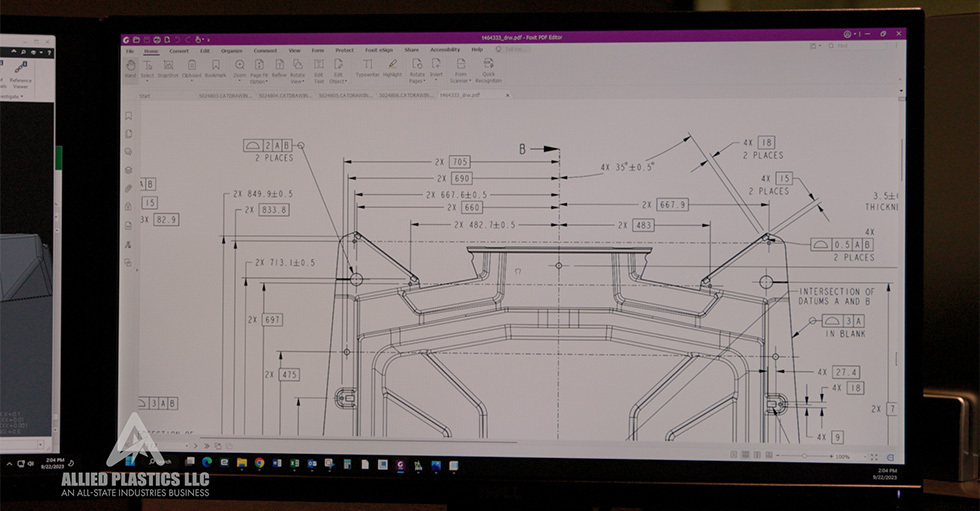Image resolution: width=980 pixels, height=511 pixels.
Task: Click the SnapShot tool icon
Action: 168,66
